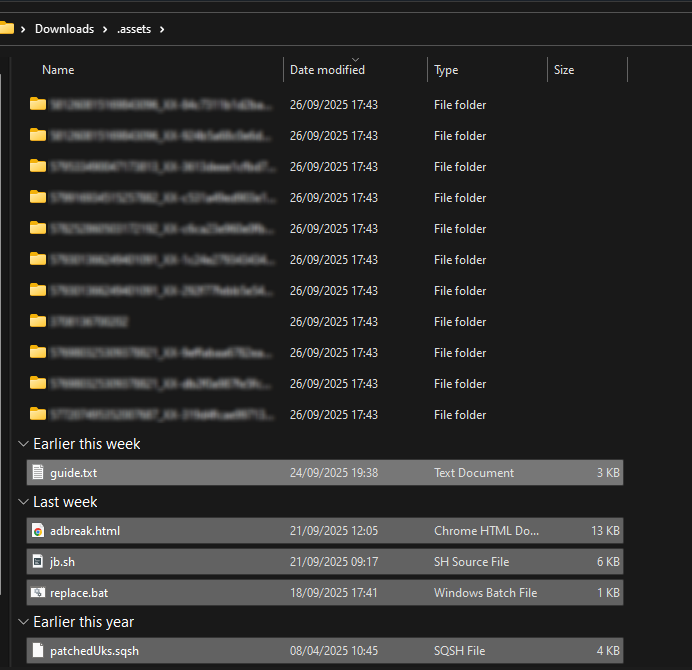Click the guide.txt text document icon

pyautogui.click(x=38, y=473)
